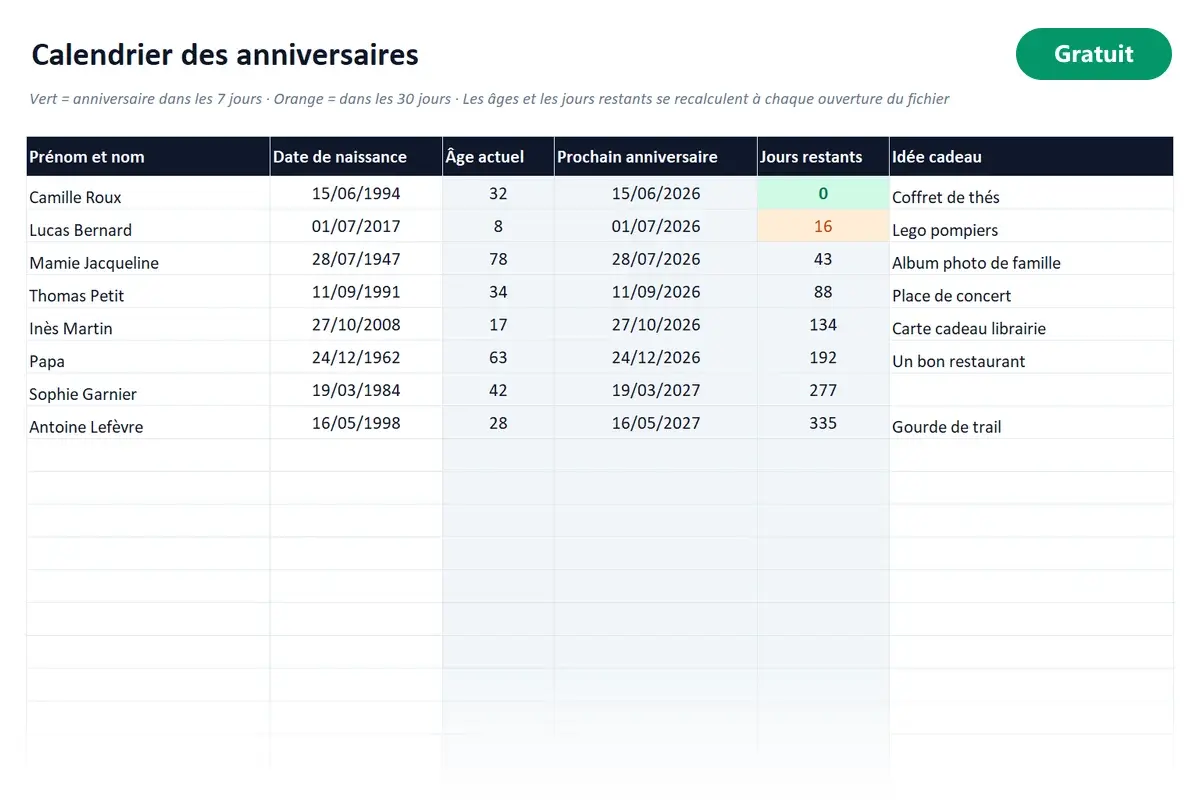Screen dimensions: 1200x800
Task: Select birth date 19/03/1984
Action: [356, 391]
